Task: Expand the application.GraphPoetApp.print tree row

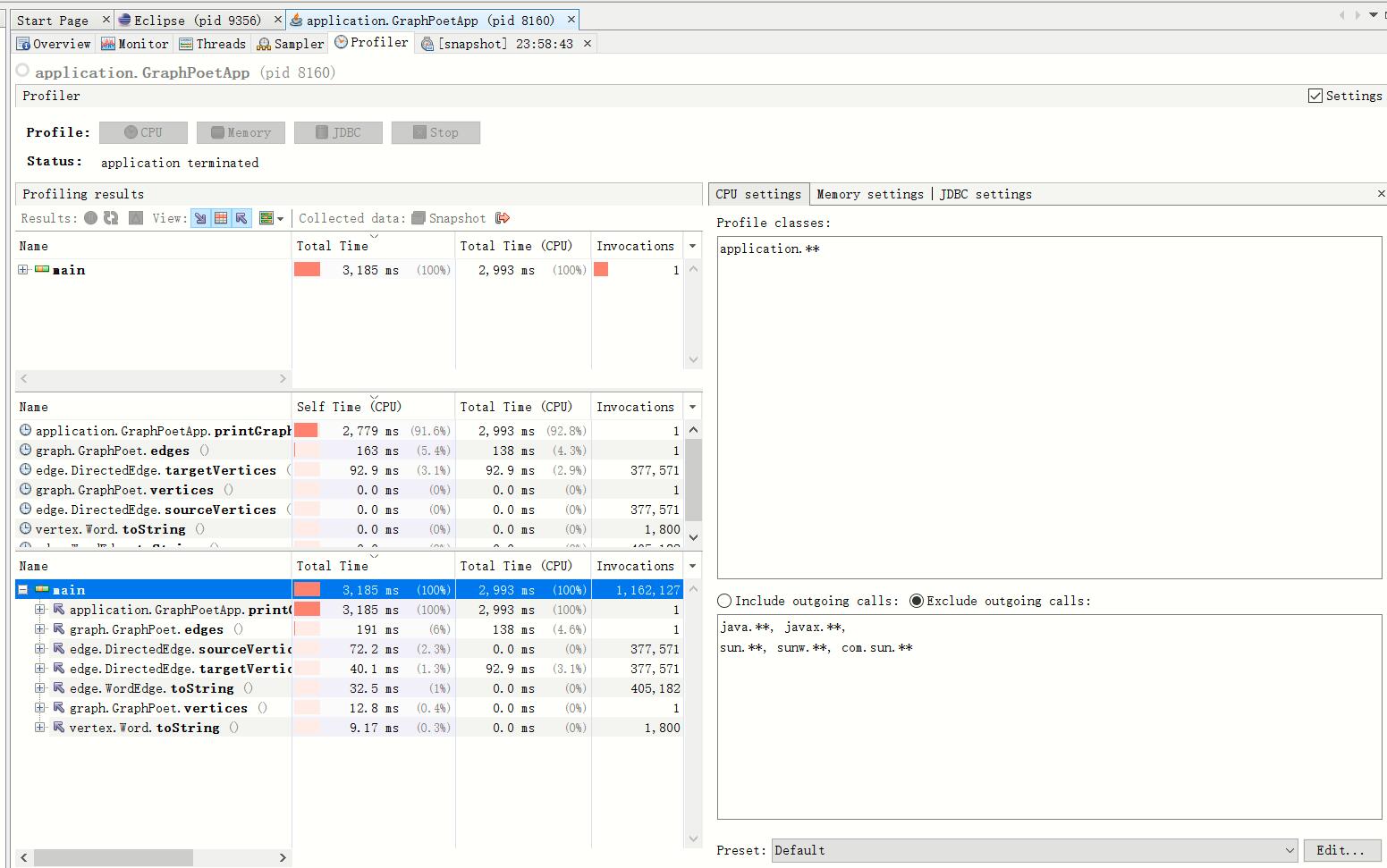Action: 39,609
